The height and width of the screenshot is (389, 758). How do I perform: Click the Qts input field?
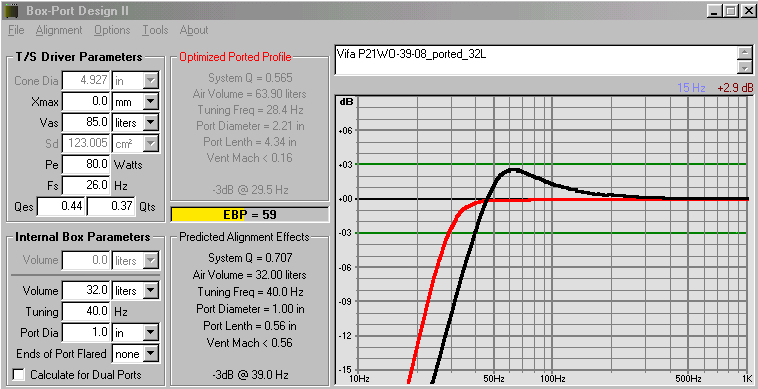[x=111, y=206]
